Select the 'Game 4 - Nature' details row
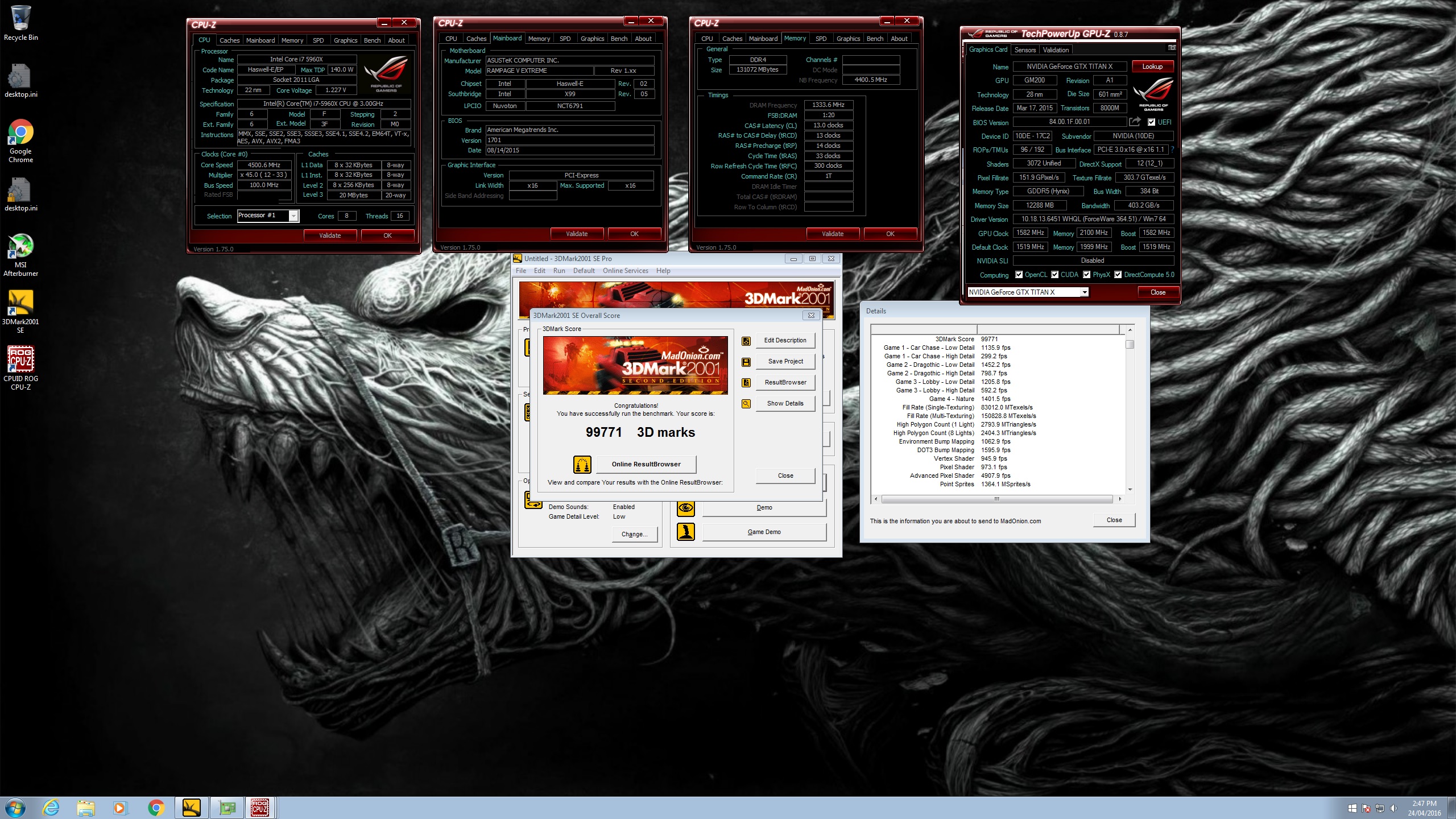 tap(998, 399)
